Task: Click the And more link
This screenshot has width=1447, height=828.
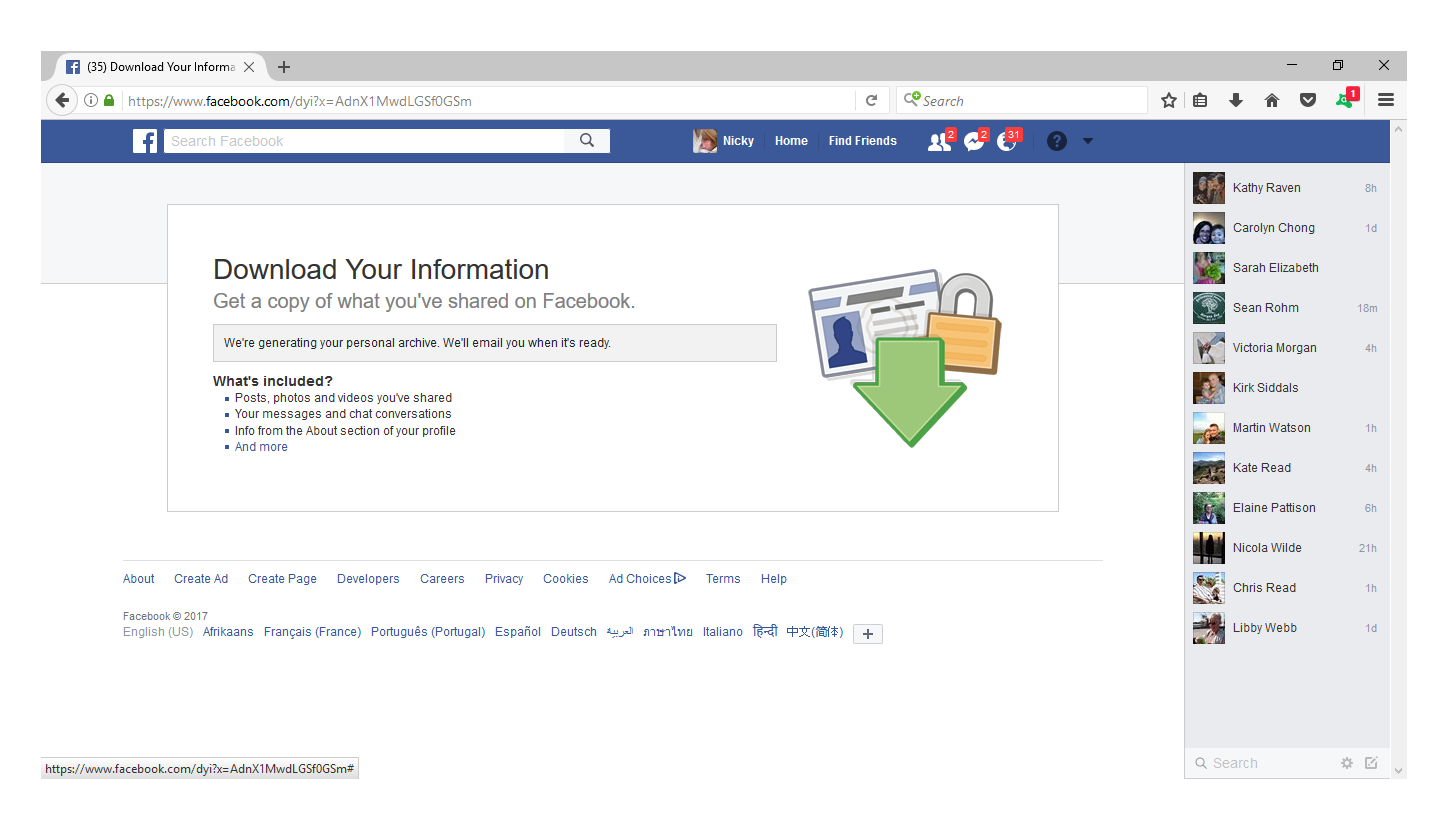Action: (x=261, y=447)
